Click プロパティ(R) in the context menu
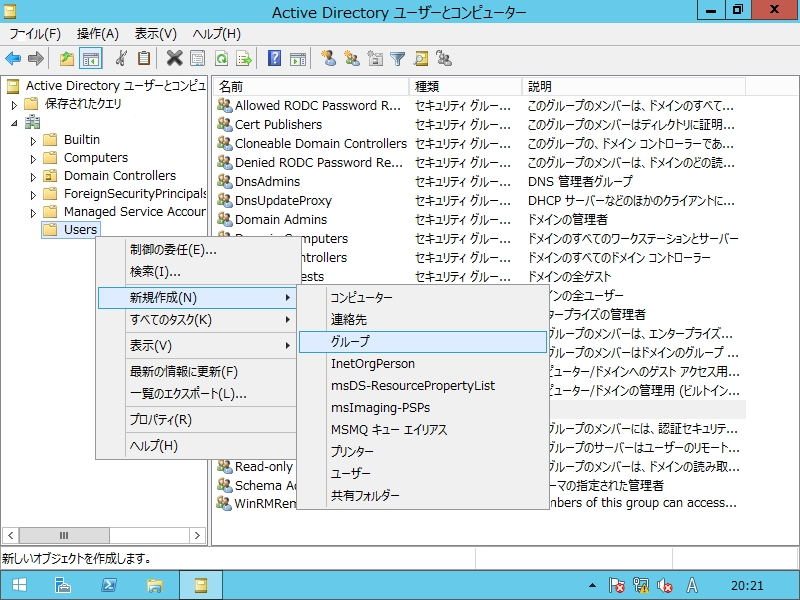800x600 pixels. click(160, 420)
